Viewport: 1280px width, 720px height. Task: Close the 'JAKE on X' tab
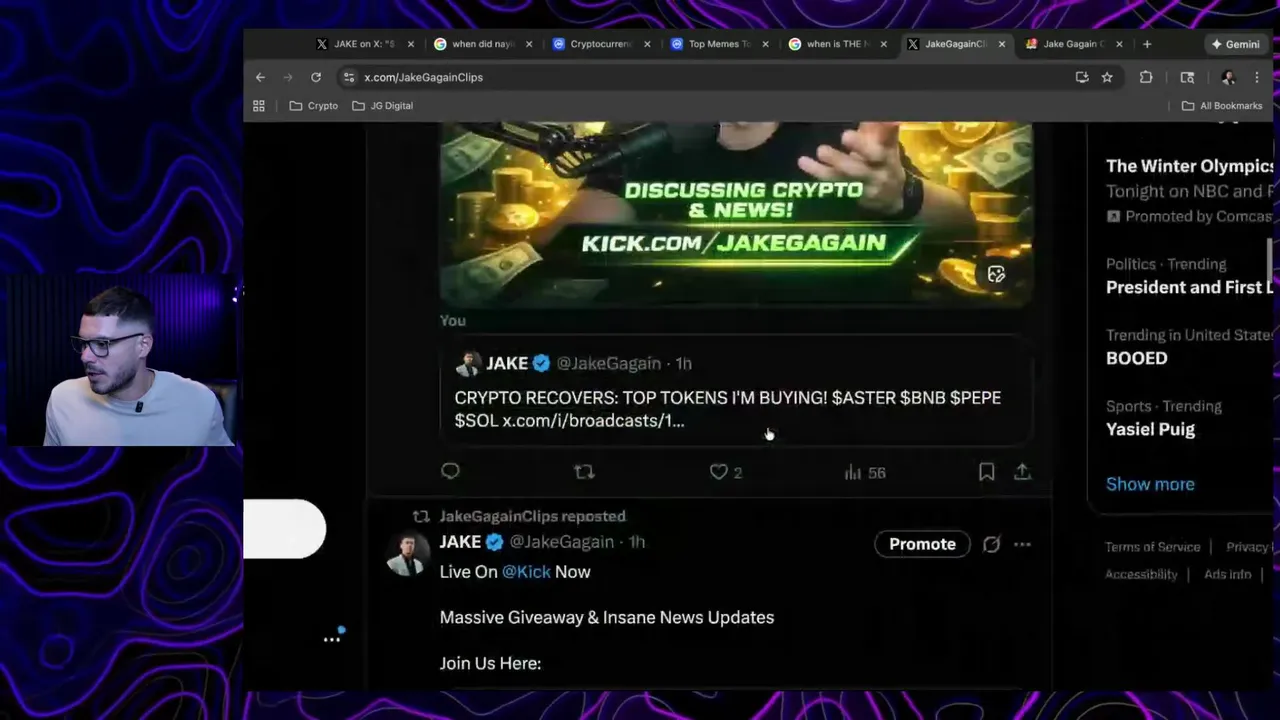(410, 44)
